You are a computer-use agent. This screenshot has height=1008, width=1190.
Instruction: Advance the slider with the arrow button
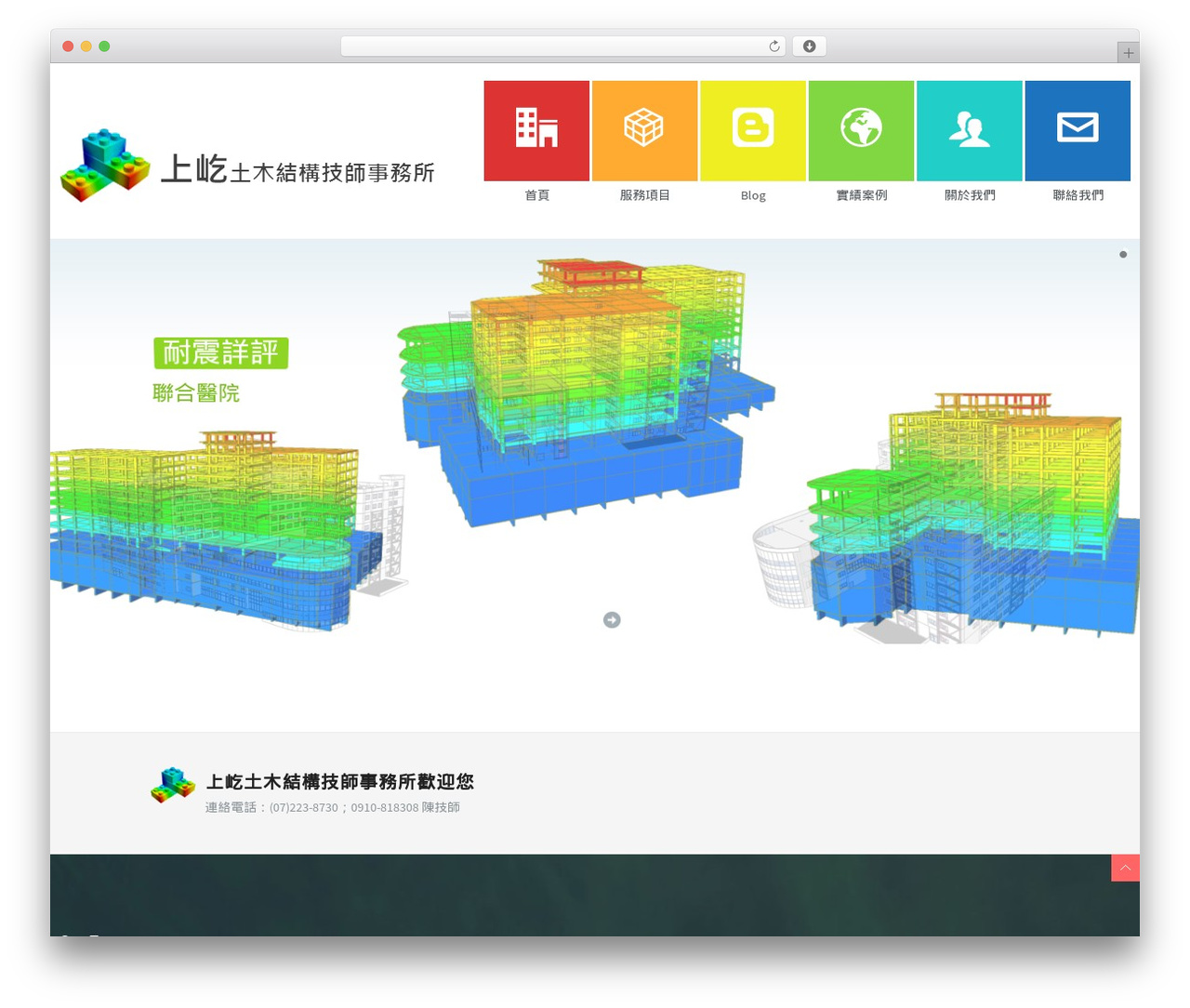612,620
